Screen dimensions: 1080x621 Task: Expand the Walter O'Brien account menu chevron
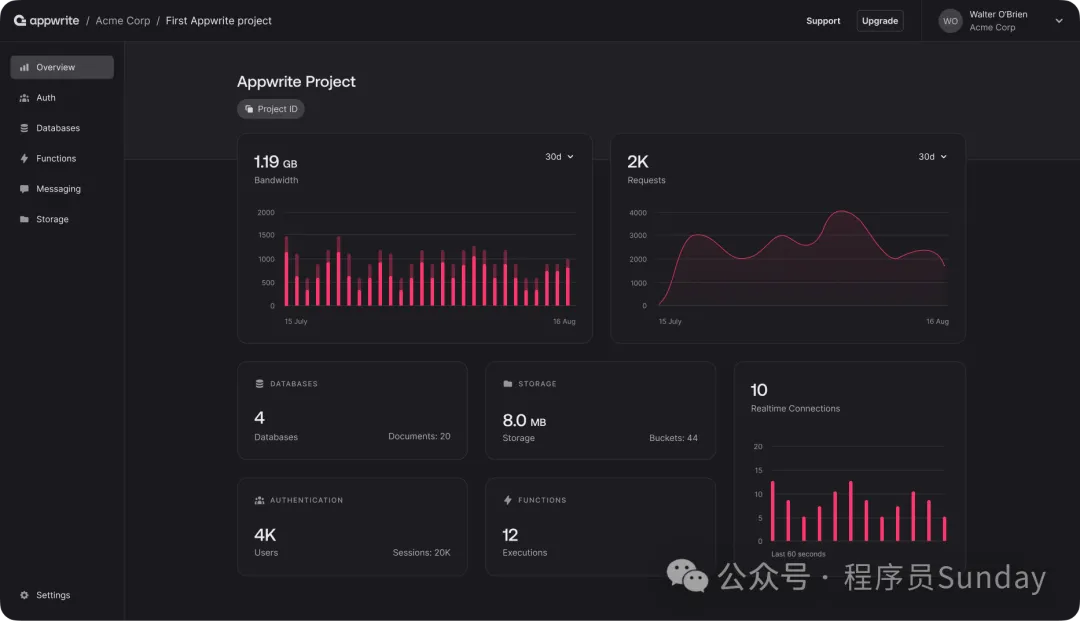pyautogui.click(x=1059, y=21)
